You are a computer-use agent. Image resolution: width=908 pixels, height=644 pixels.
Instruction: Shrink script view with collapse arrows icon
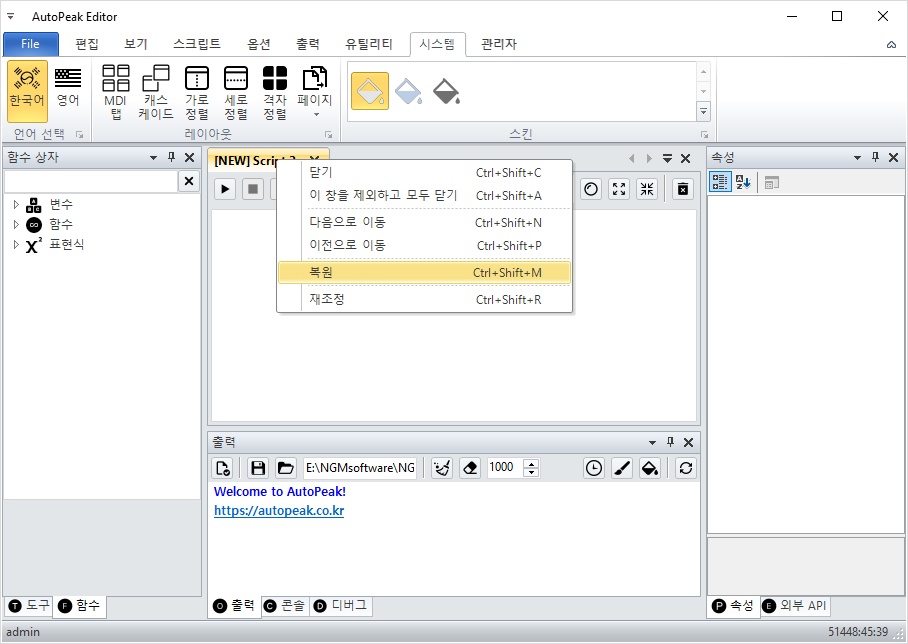pos(647,189)
